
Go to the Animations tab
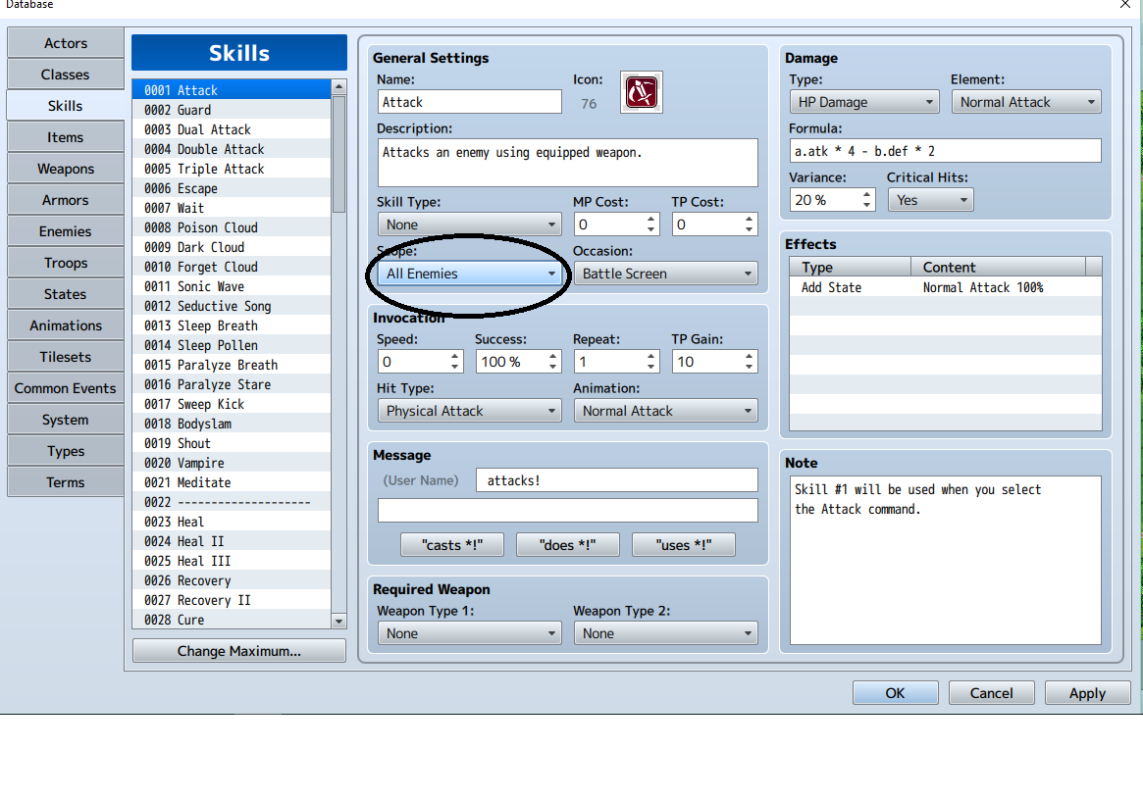click(x=66, y=325)
